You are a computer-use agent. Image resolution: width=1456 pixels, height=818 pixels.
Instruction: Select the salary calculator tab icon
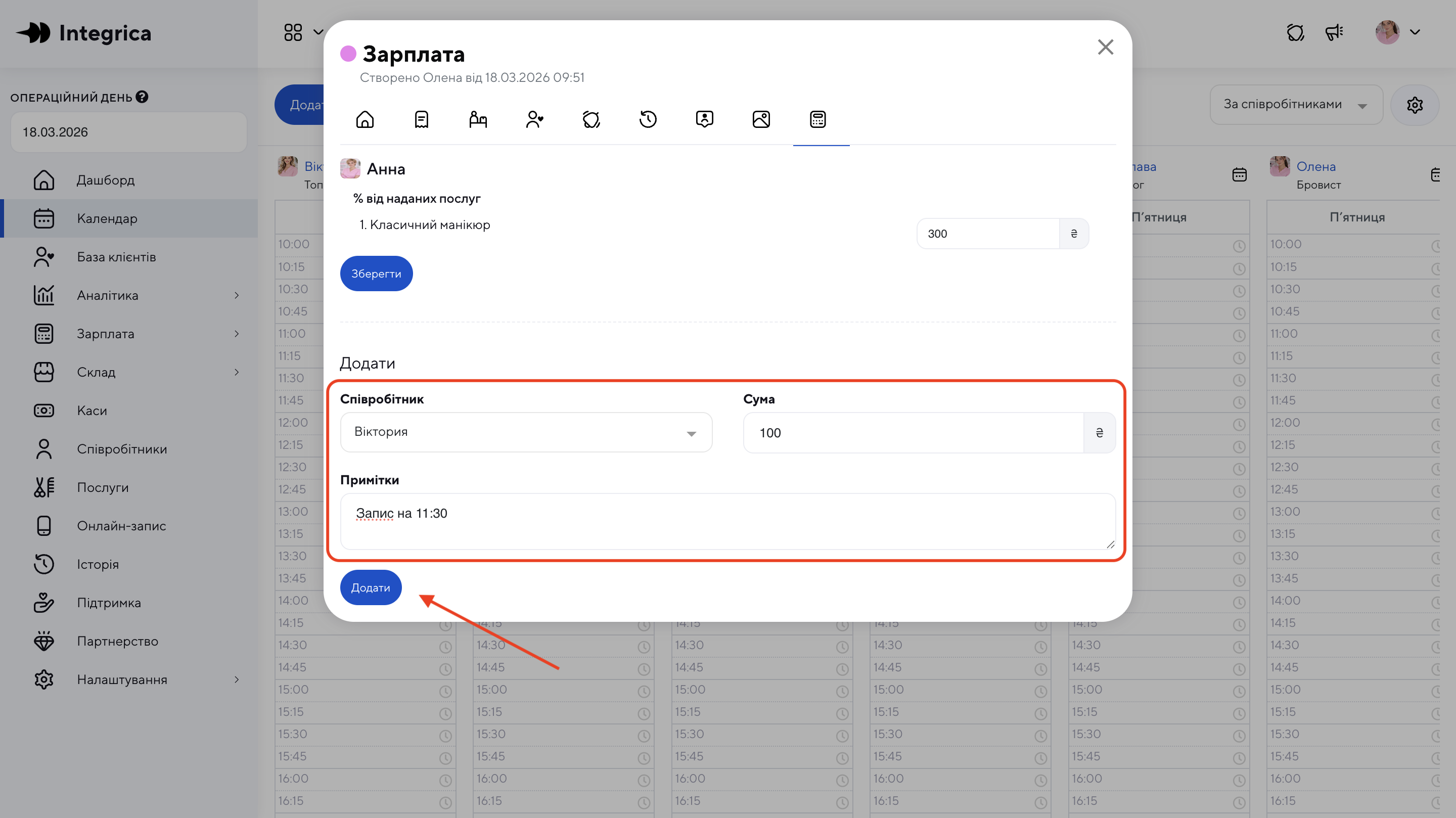click(x=818, y=119)
